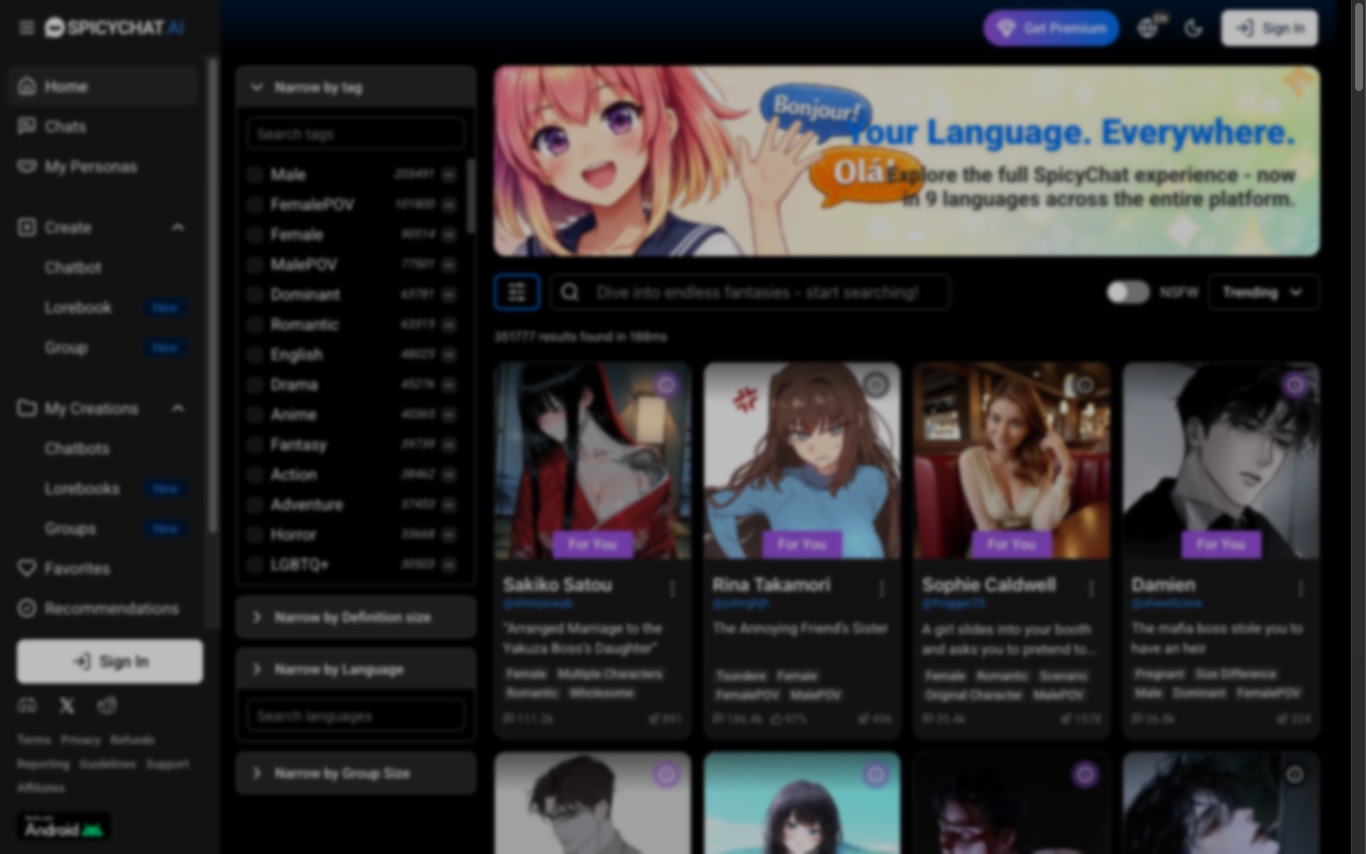Viewport: 1366px width, 854px height.
Task: Click Sign In button in top bar
Action: click(x=1269, y=28)
